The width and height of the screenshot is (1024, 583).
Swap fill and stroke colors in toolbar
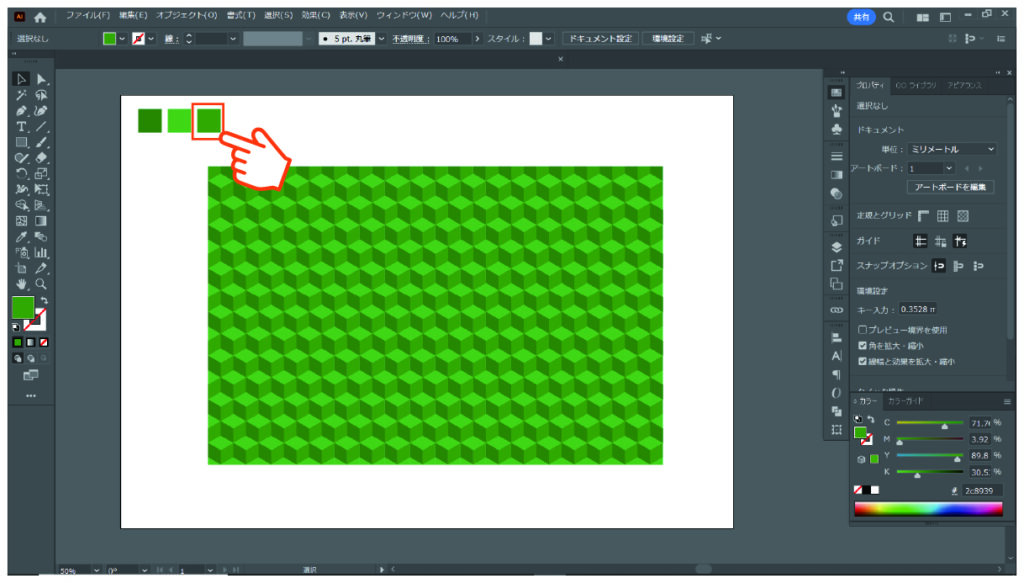click(x=44, y=301)
